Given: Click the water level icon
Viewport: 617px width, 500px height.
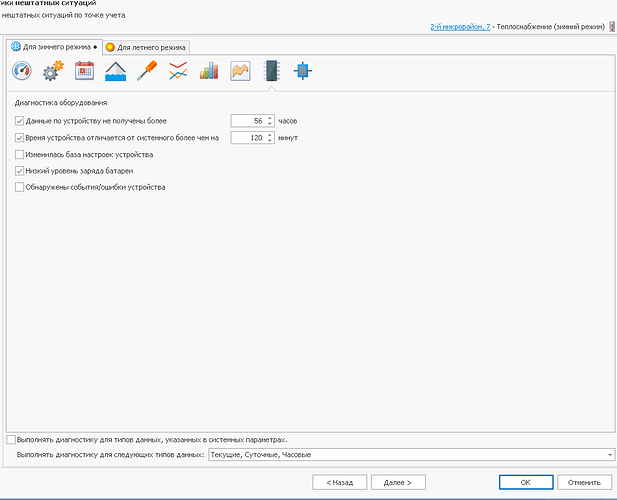Looking at the screenshot, I should tap(115, 71).
